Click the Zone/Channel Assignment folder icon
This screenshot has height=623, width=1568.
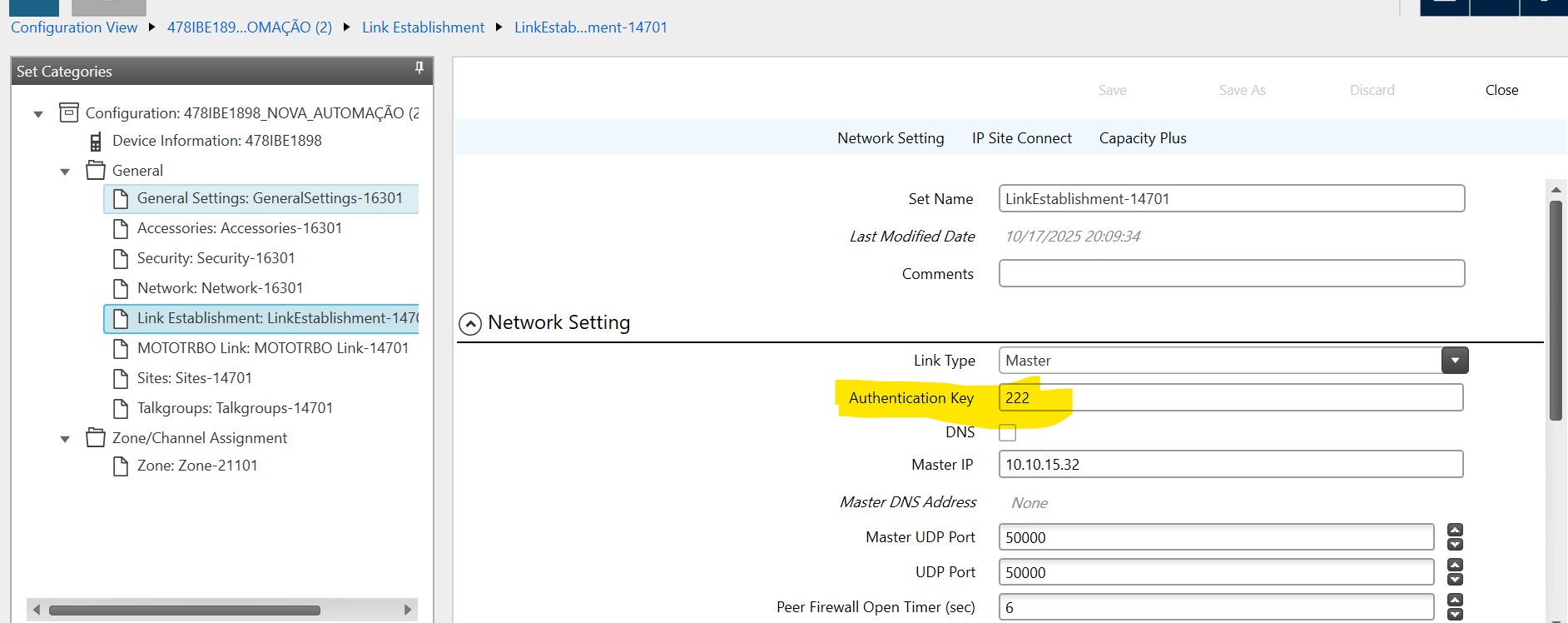[96, 437]
